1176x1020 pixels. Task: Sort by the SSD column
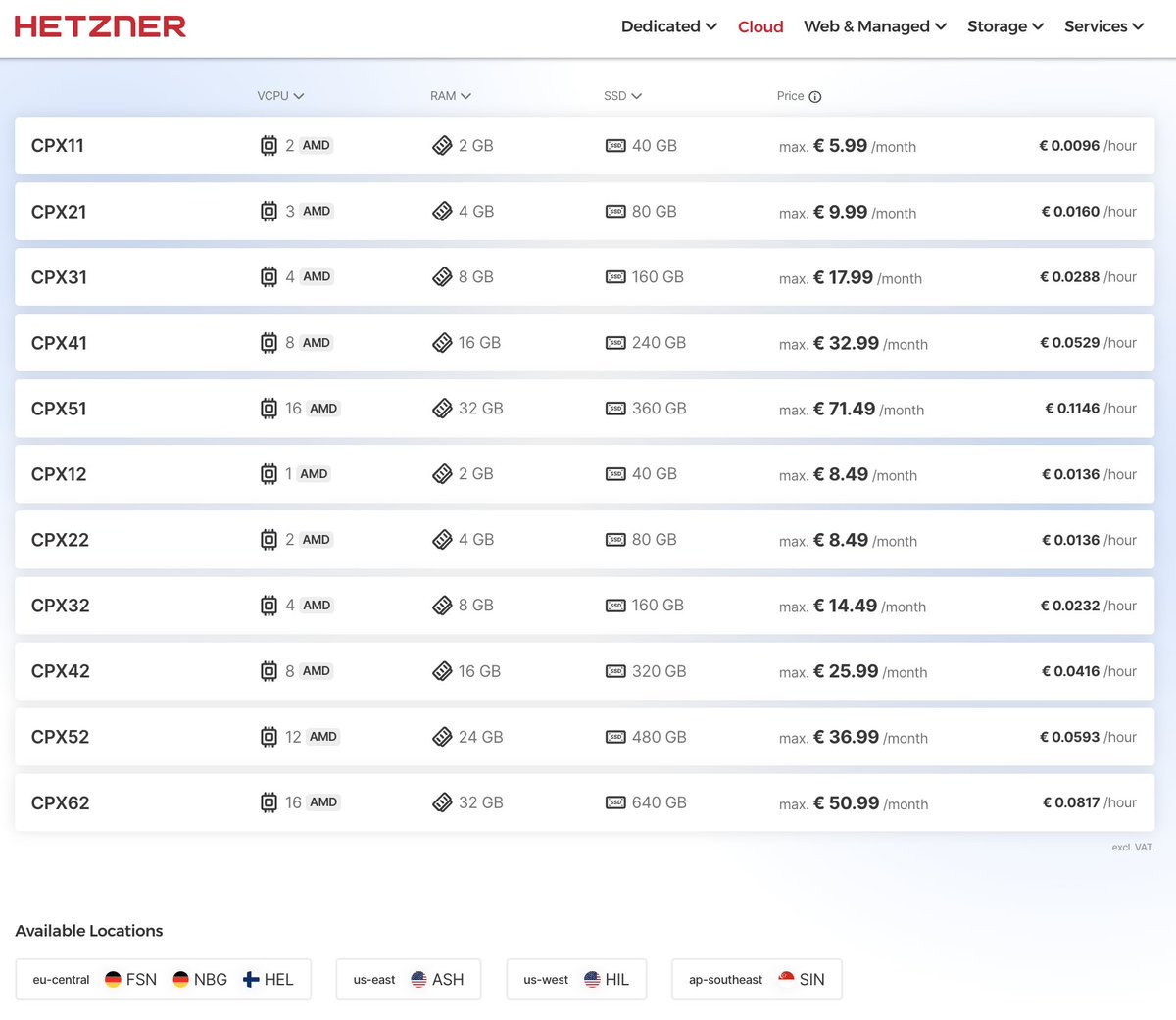coord(622,96)
